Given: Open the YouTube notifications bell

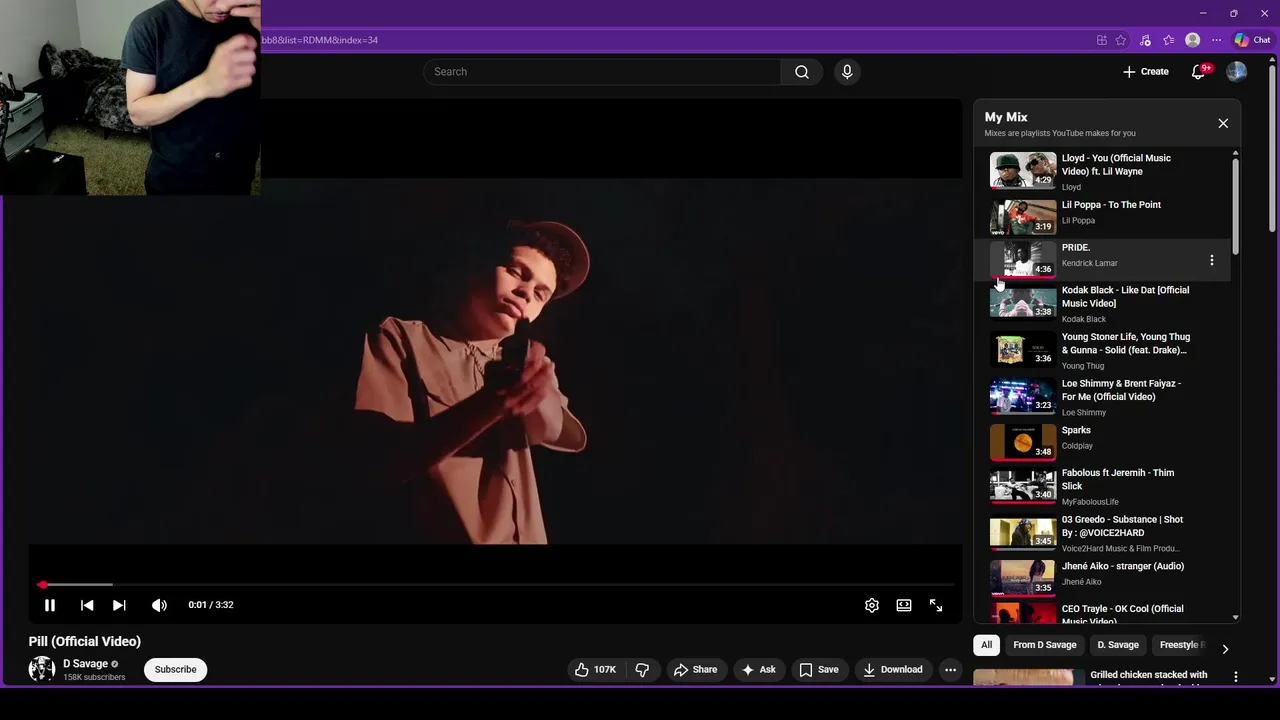Looking at the screenshot, I should tap(1199, 71).
